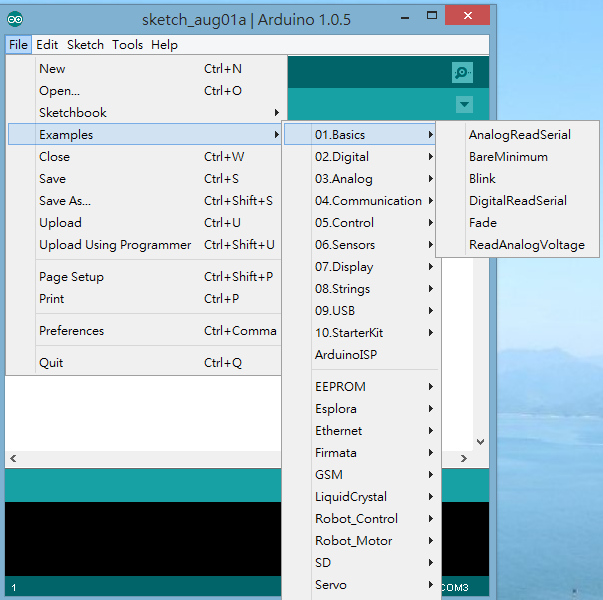Open DigitalReadSerial example
This screenshot has height=600, width=603.
click(x=518, y=201)
